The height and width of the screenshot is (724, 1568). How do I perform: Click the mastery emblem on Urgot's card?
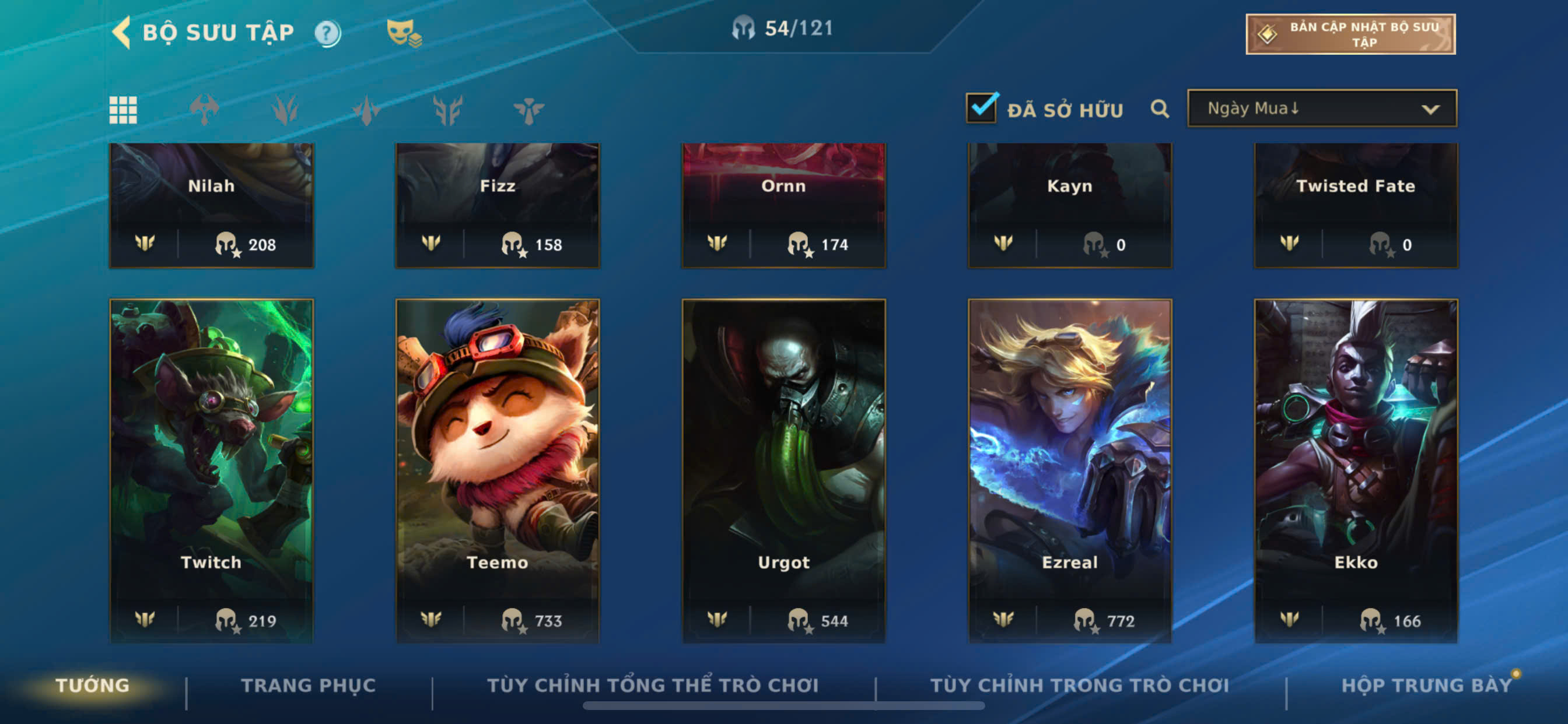tap(717, 619)
